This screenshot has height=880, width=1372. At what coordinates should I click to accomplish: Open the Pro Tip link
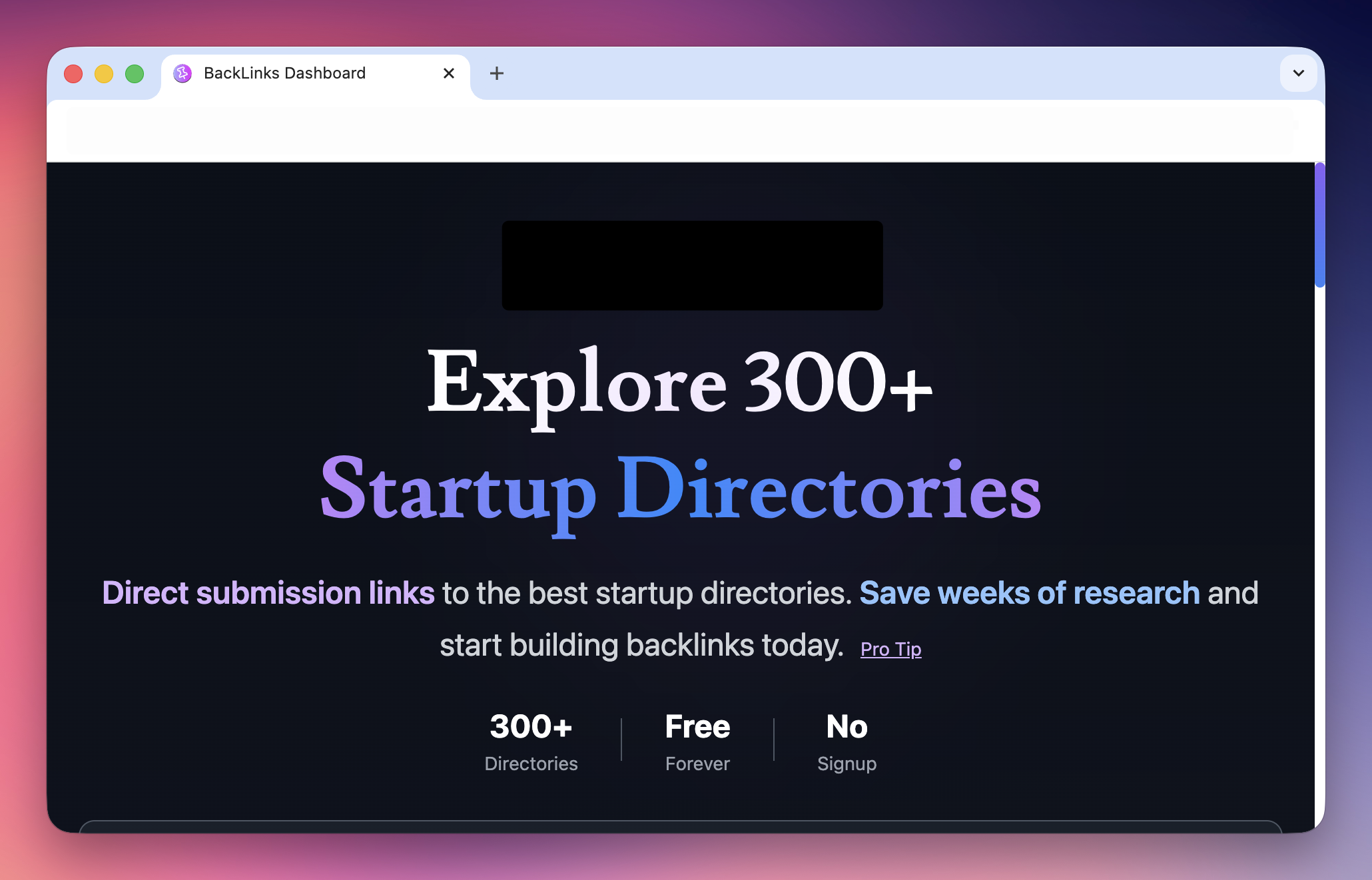coord(890,649)
